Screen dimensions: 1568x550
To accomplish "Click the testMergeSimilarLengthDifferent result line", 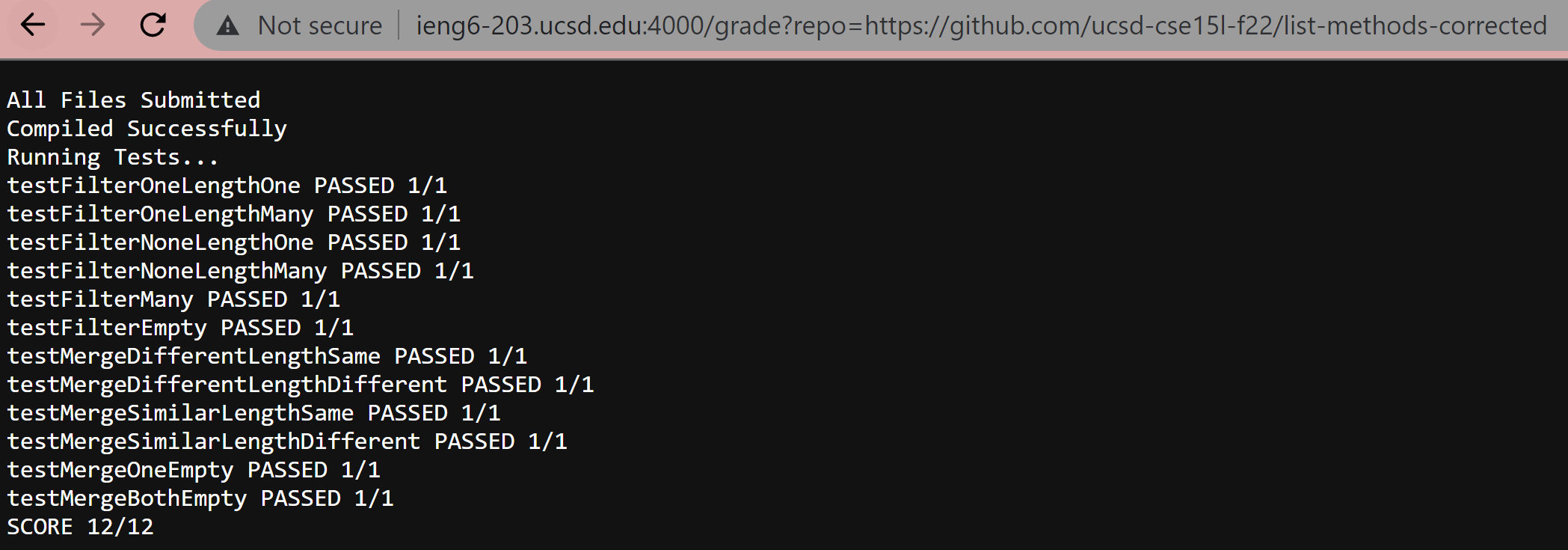I will click(x=287, y=441).
